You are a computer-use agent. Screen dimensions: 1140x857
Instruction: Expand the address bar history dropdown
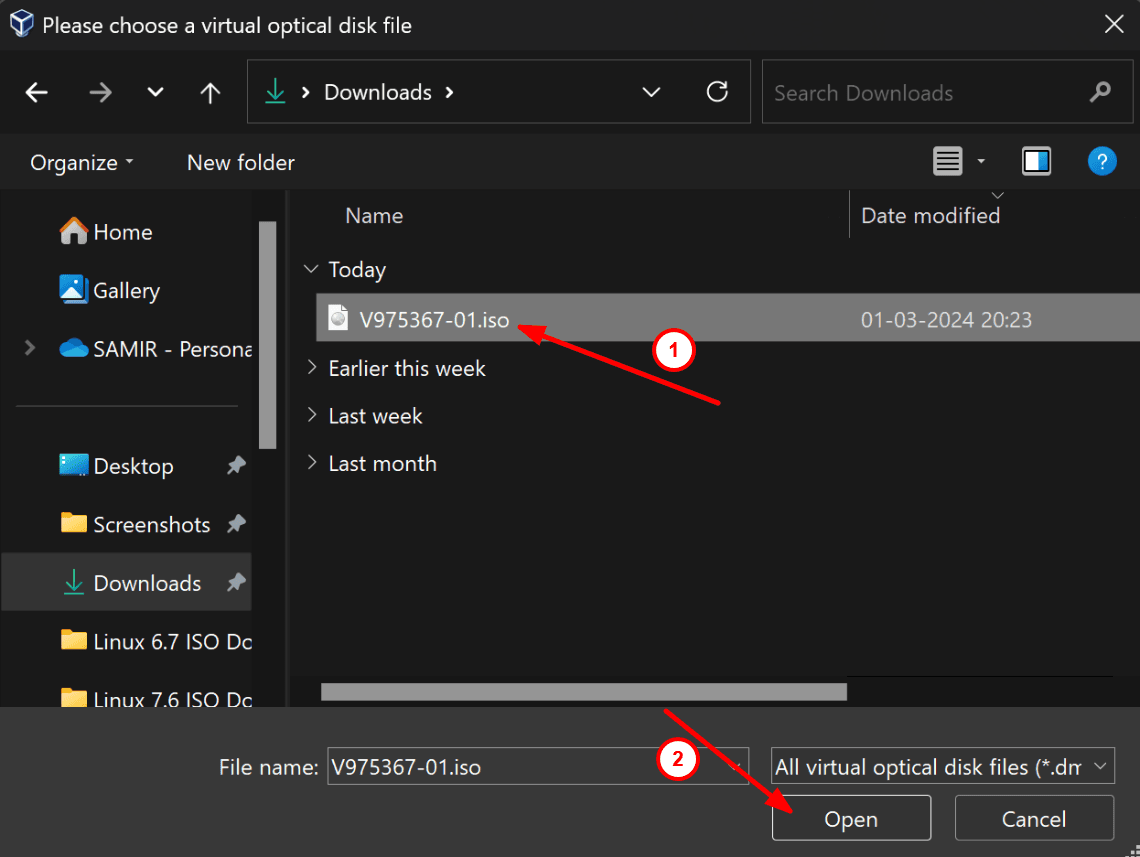click(x=651, y=92)
